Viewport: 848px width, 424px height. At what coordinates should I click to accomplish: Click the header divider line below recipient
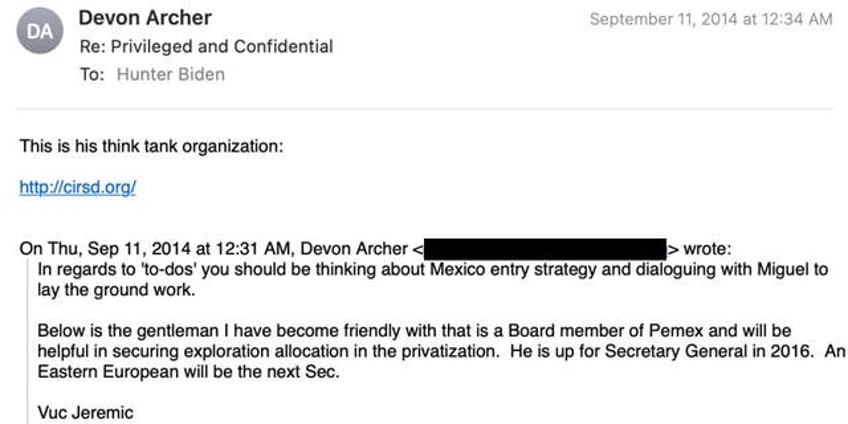point(425,109)
